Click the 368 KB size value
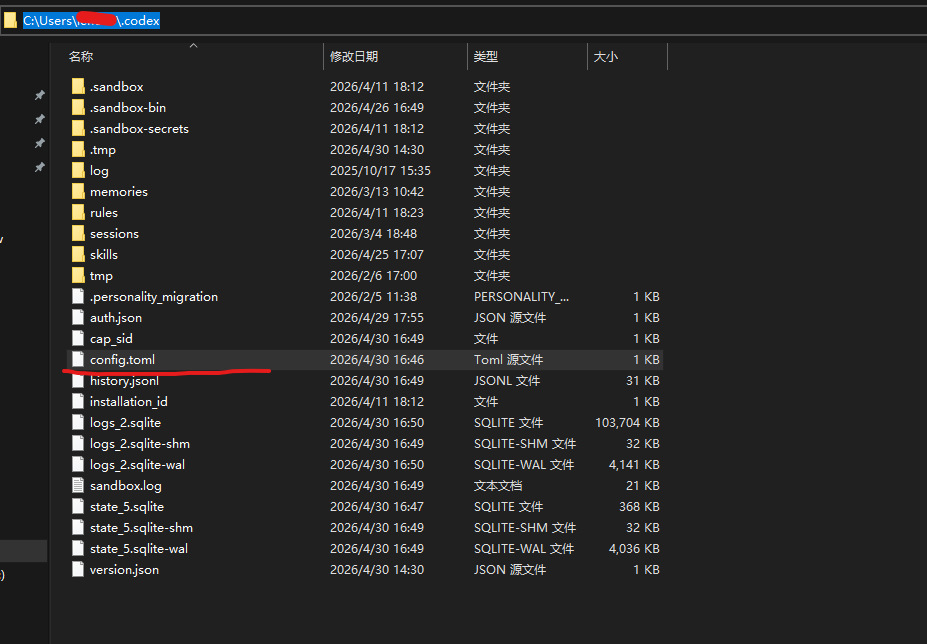 point(639,506)
